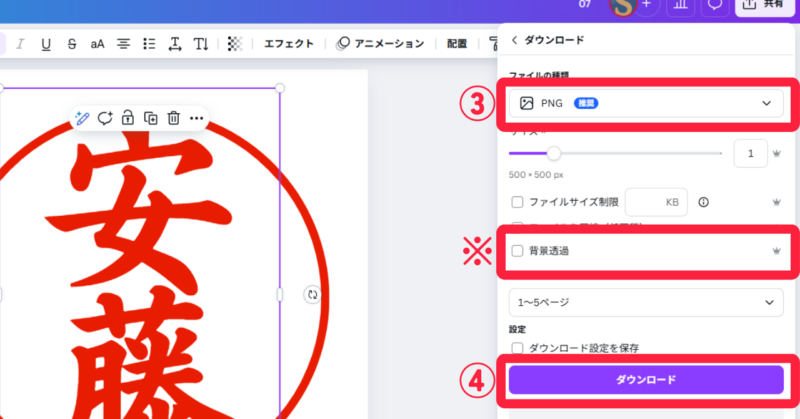800x419 pixels.
Task: Open the letter and line spacing options
Action: pyautogui.click(x=175, y=44)
